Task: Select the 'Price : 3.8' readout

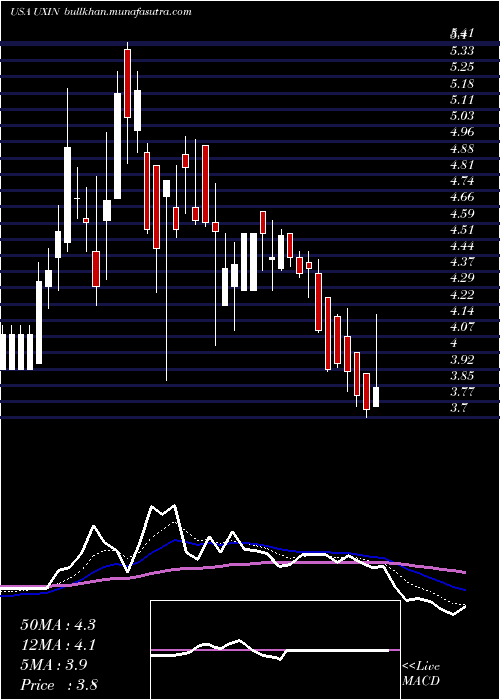Action: 58,684
